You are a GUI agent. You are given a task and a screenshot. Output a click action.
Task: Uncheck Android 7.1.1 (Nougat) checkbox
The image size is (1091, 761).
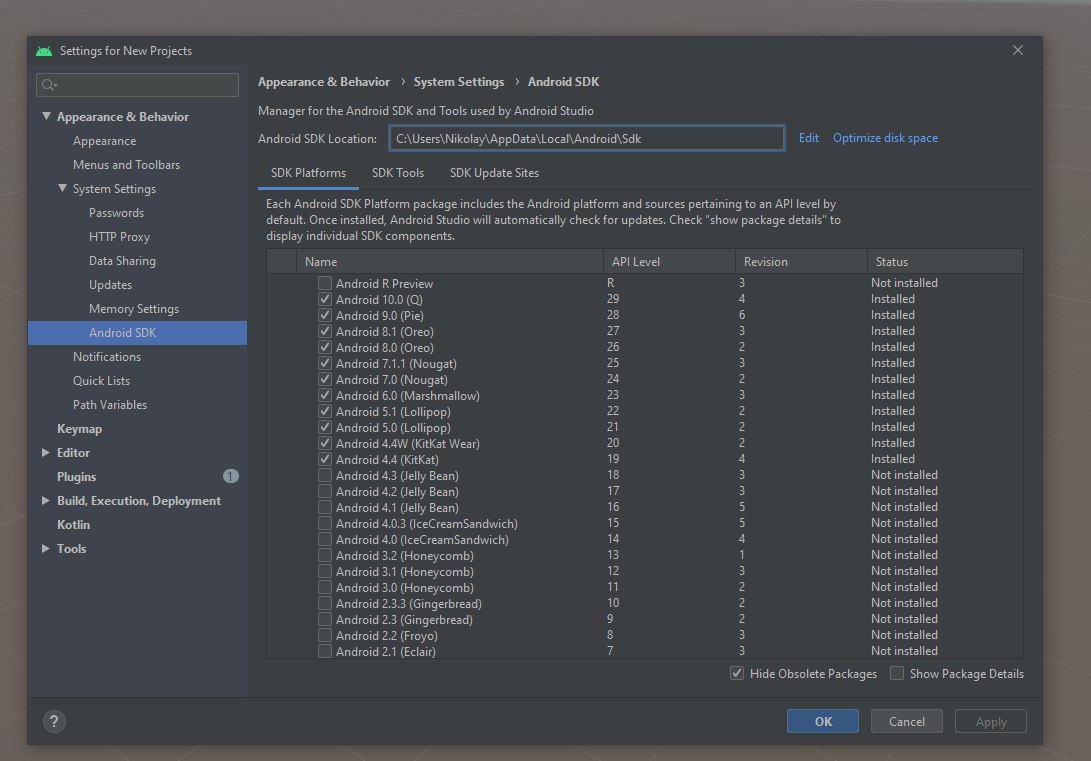325,363
